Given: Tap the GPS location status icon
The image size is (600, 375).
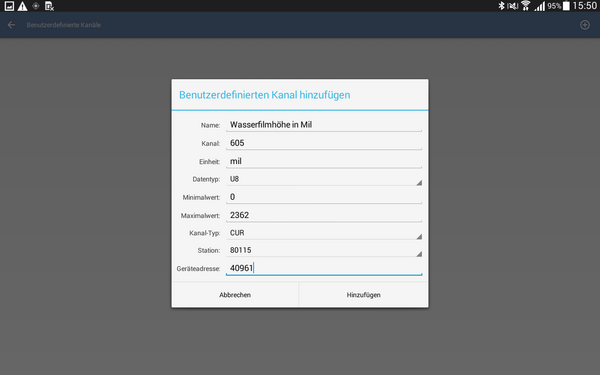Looking at the screenshot, I should point(36,6).
